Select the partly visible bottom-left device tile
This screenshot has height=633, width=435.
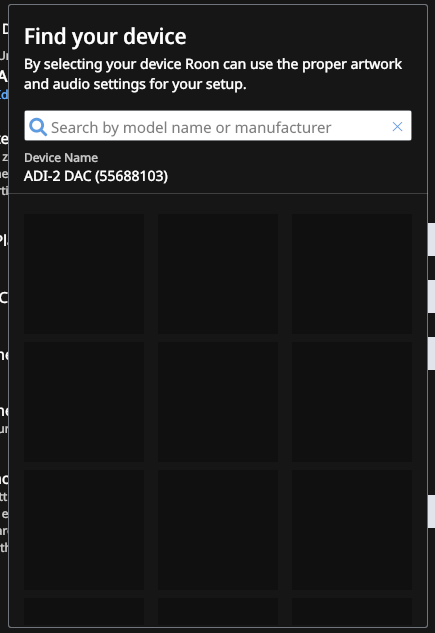[84, 612]
